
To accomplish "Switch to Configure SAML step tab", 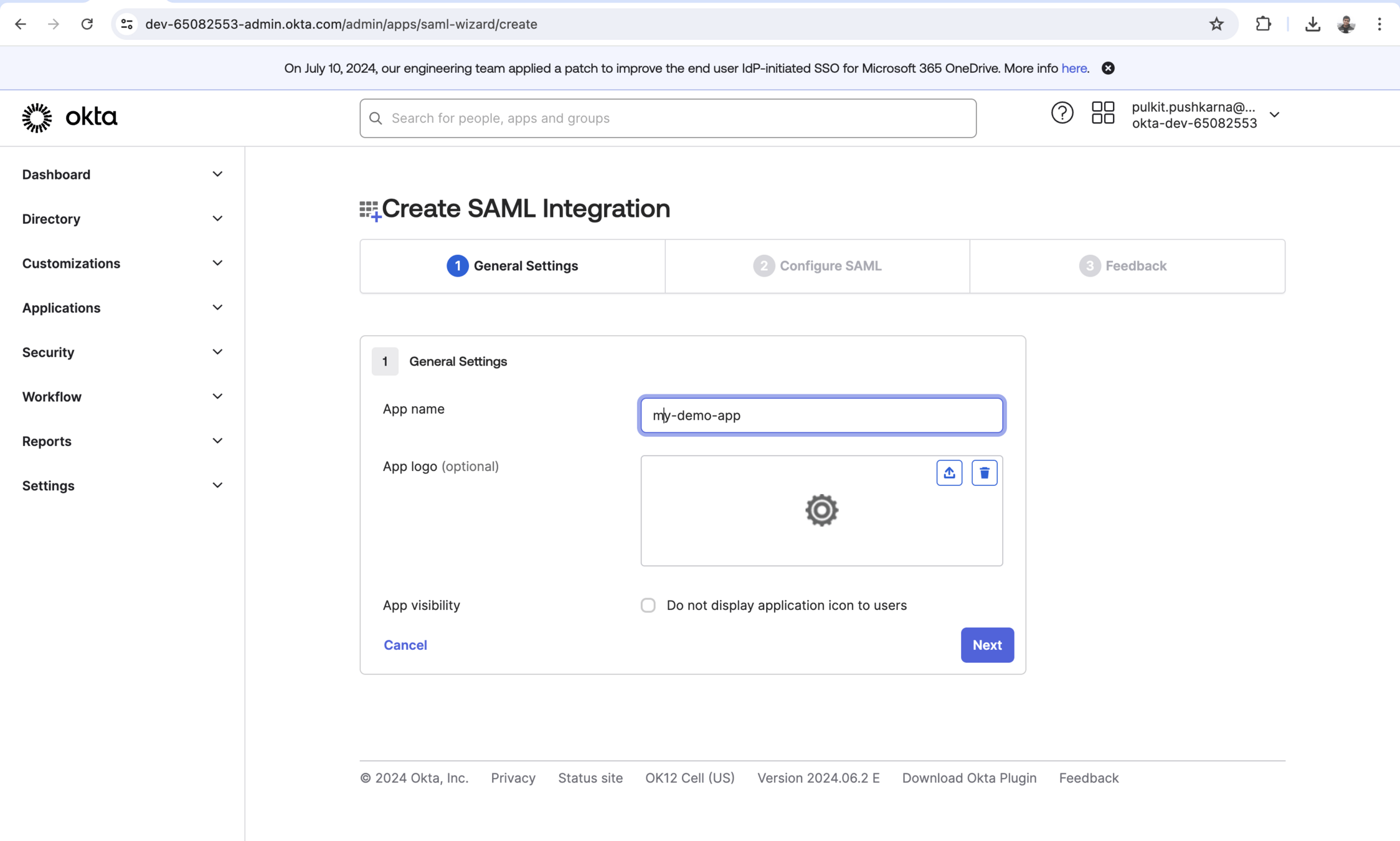I will pos(816,266).
